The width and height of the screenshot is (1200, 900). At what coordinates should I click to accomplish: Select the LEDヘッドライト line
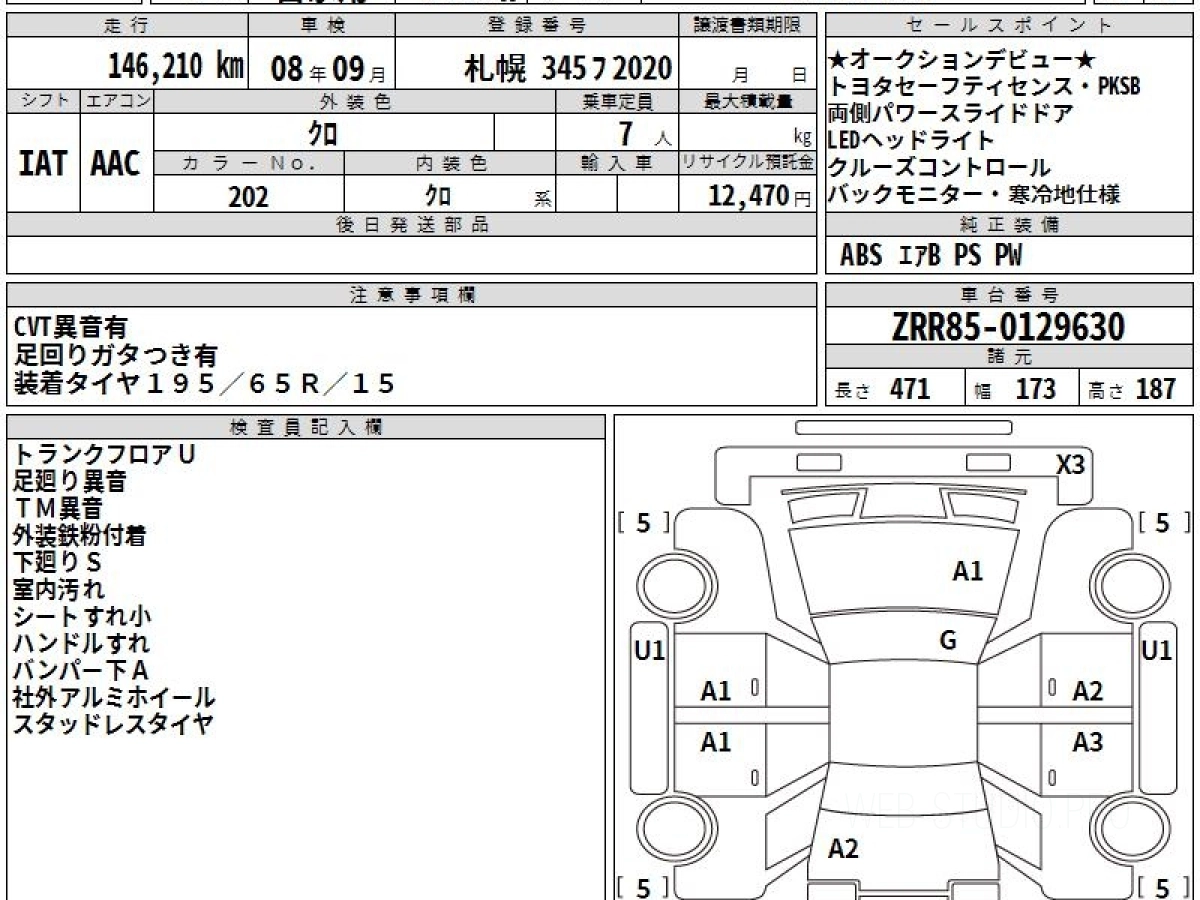[911, 141]
